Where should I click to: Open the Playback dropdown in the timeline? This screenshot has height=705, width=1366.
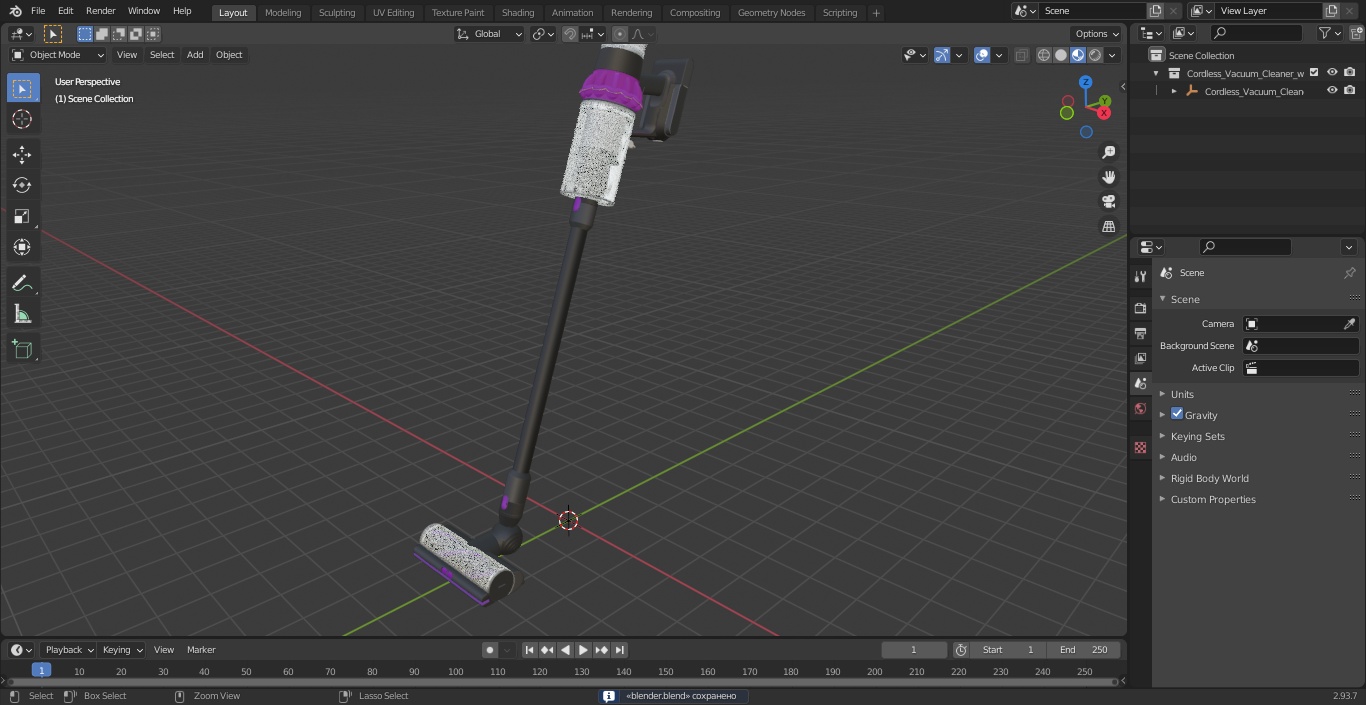(68, 650)
